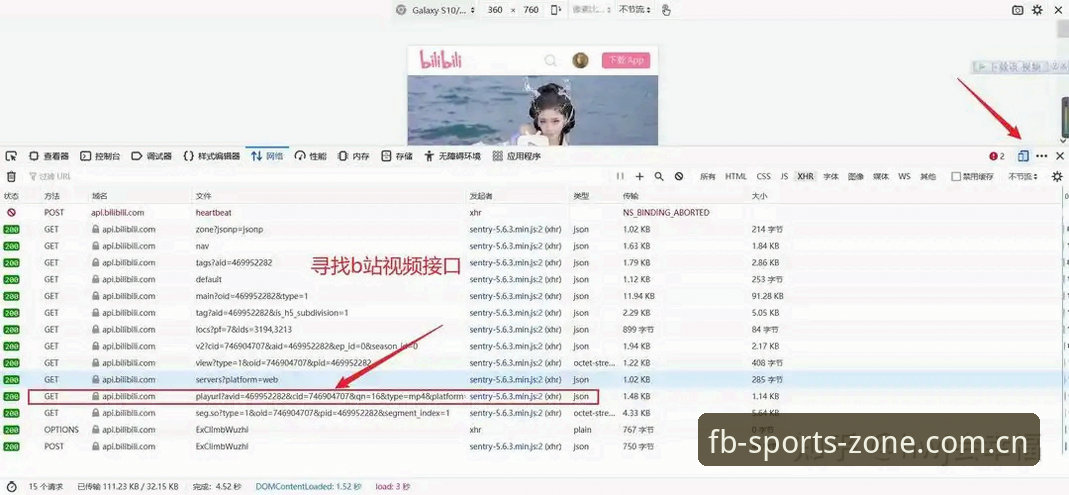This screenshot has width=1069, height=495.
Task: Switch to the 存储 tab
Action: click(397, 156)
